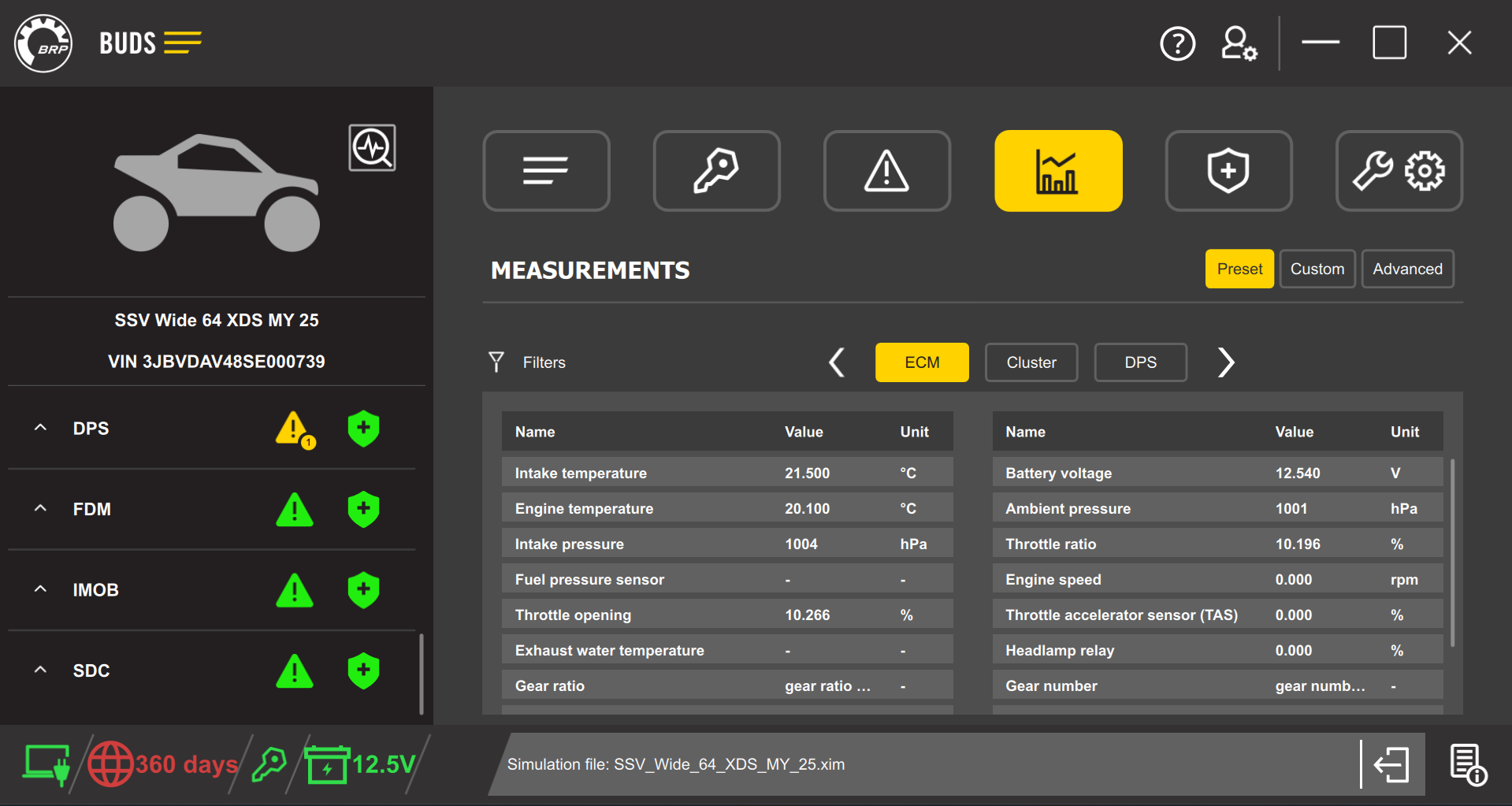Open the Filters options

[526, 362]
